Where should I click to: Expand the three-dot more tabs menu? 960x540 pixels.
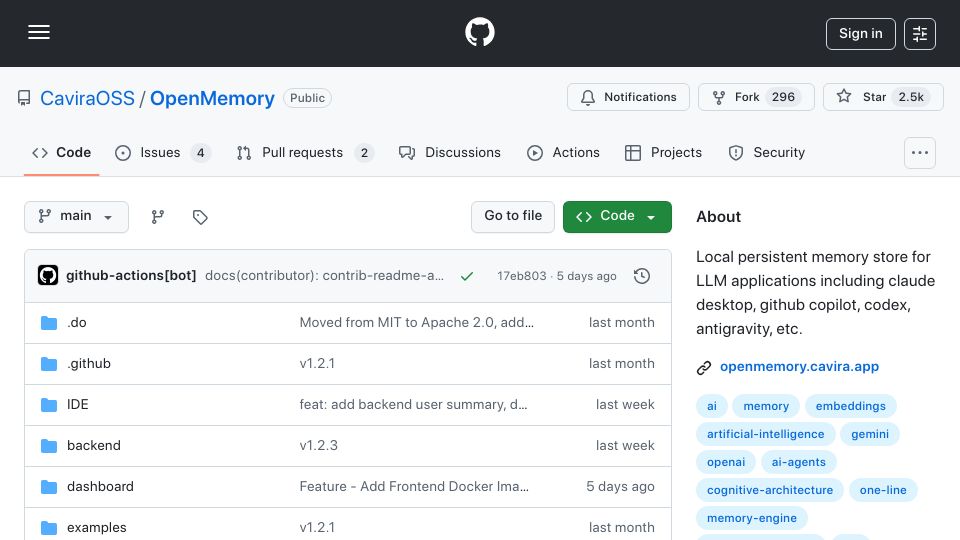pos(920,153)
